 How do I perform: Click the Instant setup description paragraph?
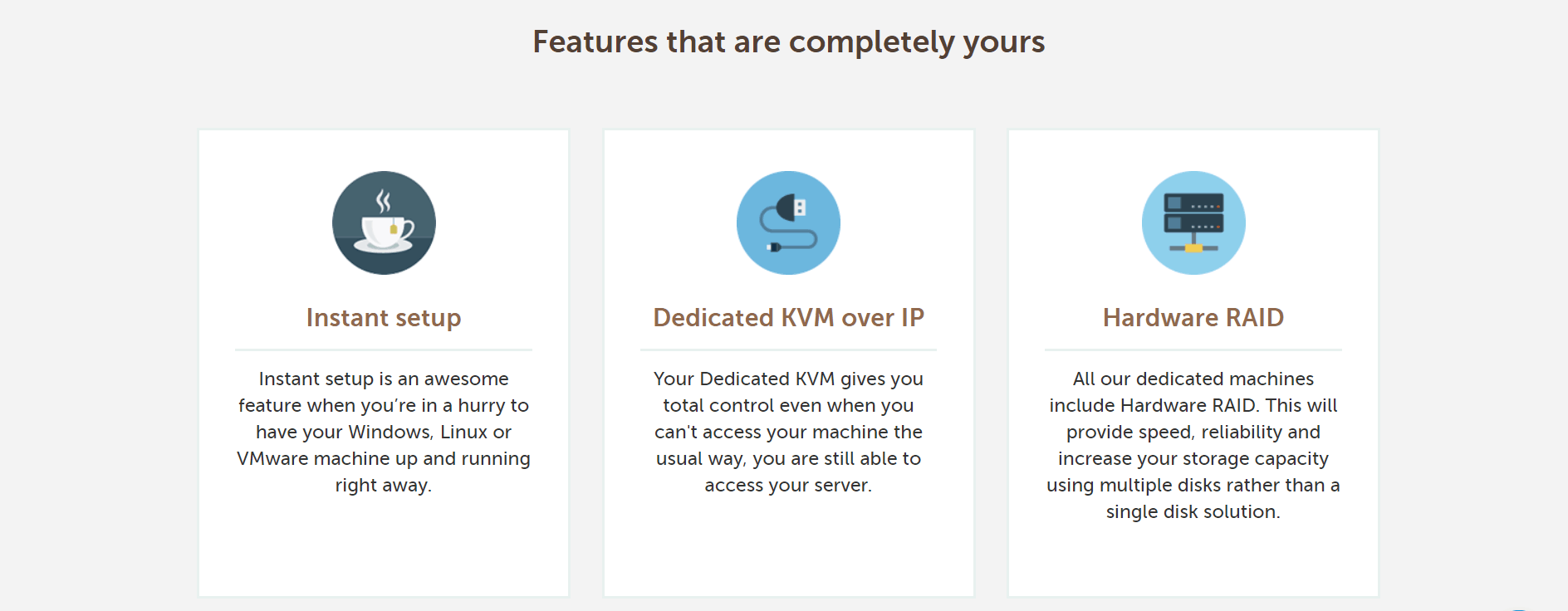coord(384,432)
